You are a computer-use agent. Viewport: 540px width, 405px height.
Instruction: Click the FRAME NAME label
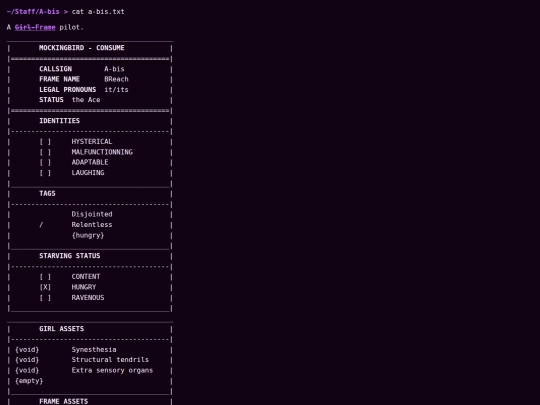coord(59,79)
